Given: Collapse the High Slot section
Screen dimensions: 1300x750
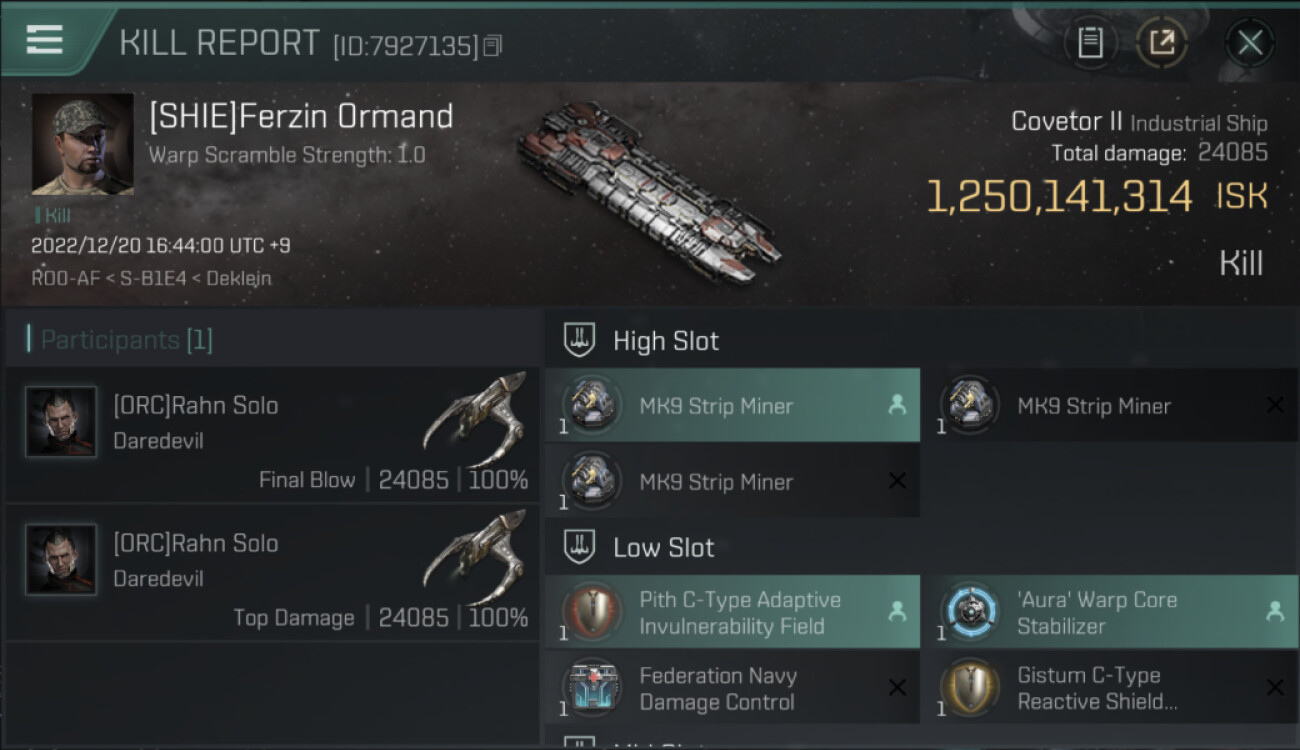Looking at the screenshot, I should (x=580, y=341).
